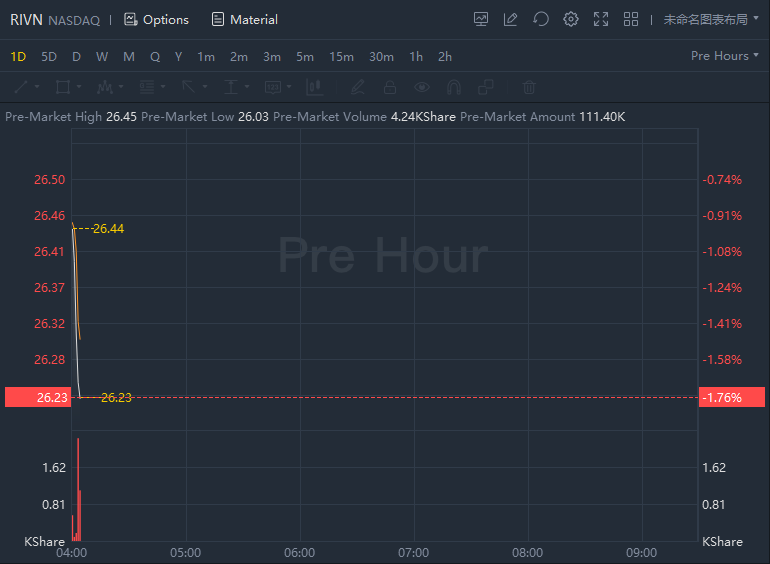Screen dimensions: 770x564
Task: Switch to the 5D timeframe tab
Action: pos(49,56)
